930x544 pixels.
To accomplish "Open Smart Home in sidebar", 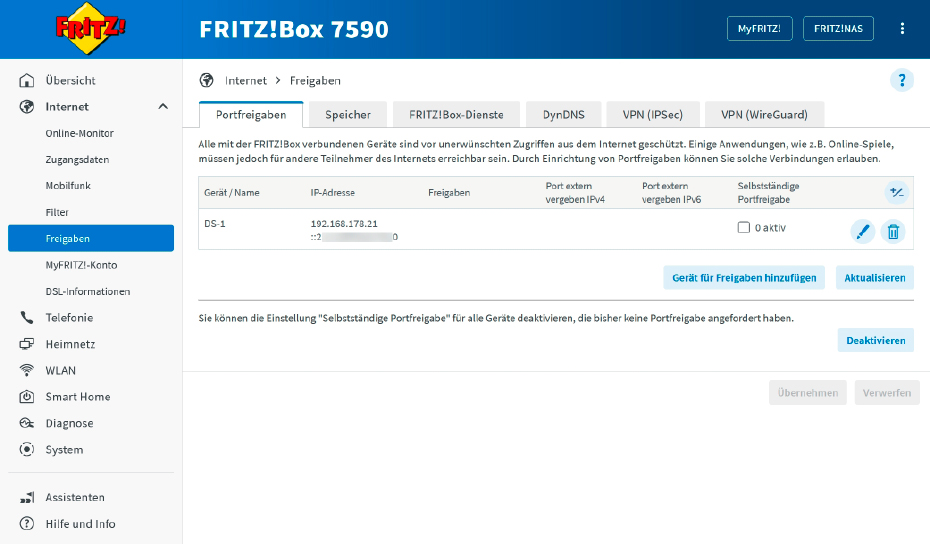I will pyautogui.click(x=77, y=397).
